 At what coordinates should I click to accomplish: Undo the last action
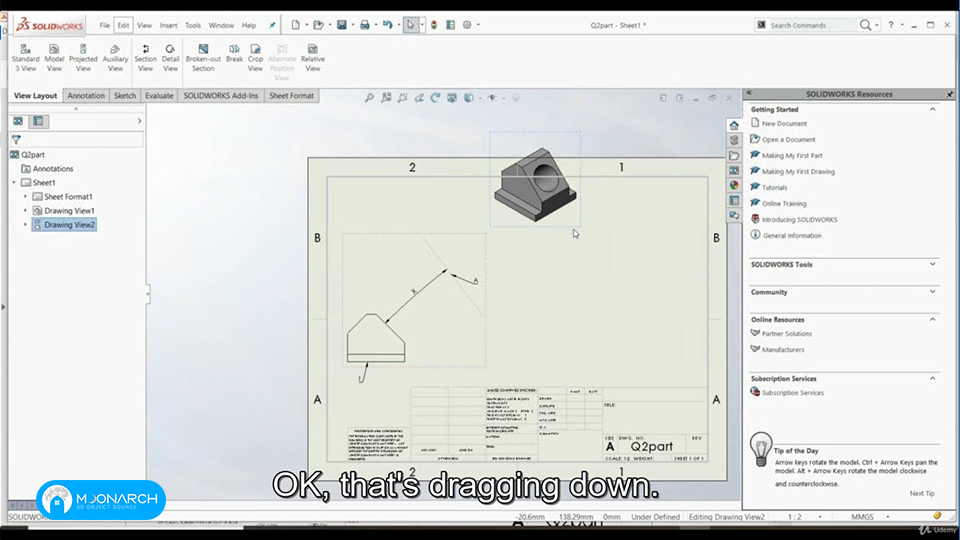pyautogui.click(x=388, y=25)
